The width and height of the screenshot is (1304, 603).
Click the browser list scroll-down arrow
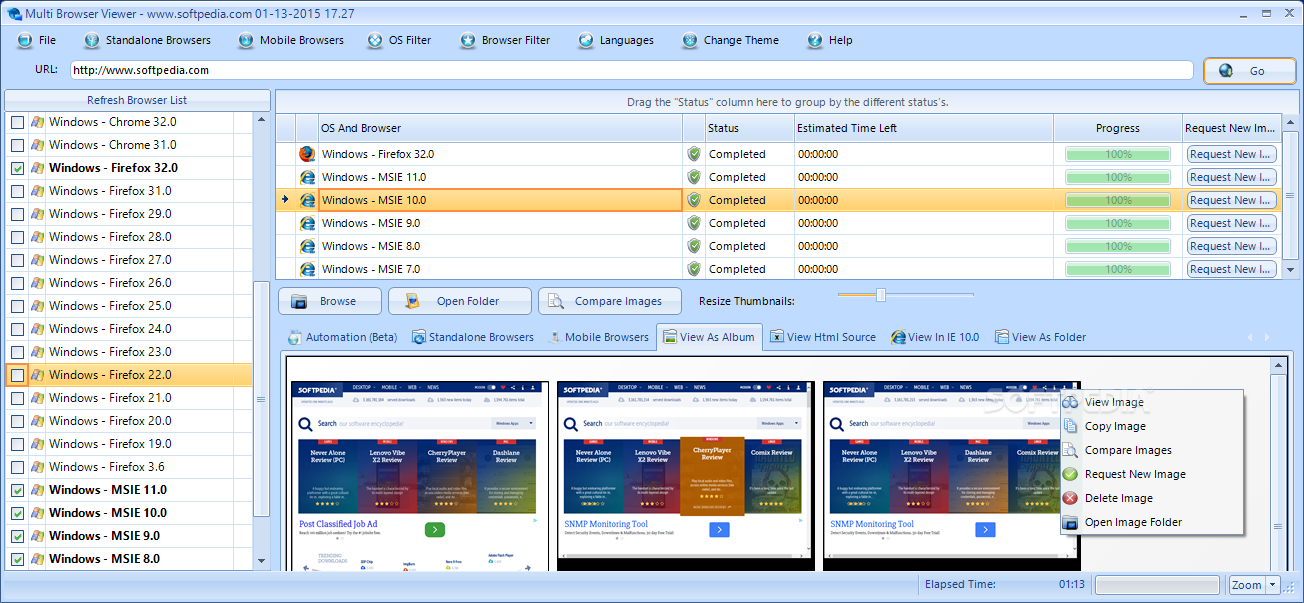pos(262,561)
